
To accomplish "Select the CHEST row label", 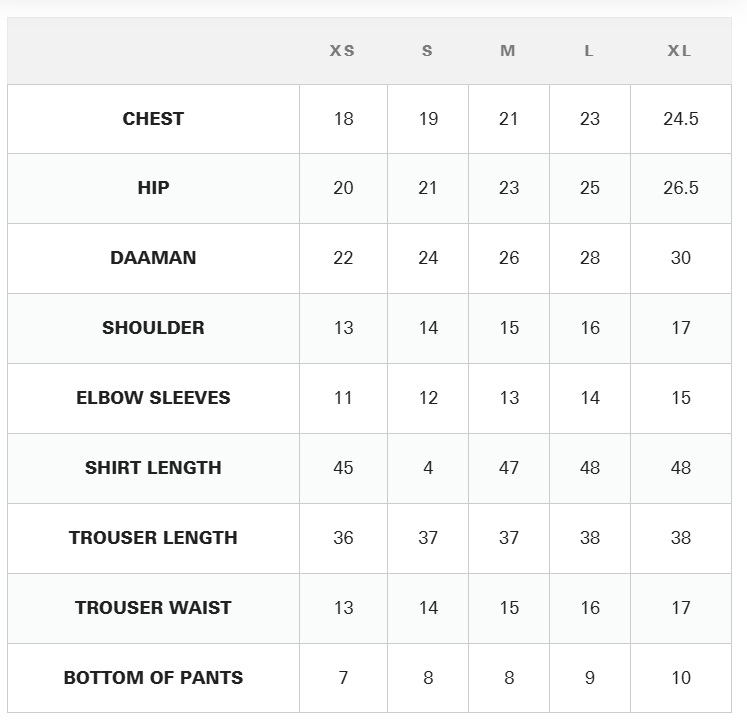I will pyautogui.click(x=153, y=119).
